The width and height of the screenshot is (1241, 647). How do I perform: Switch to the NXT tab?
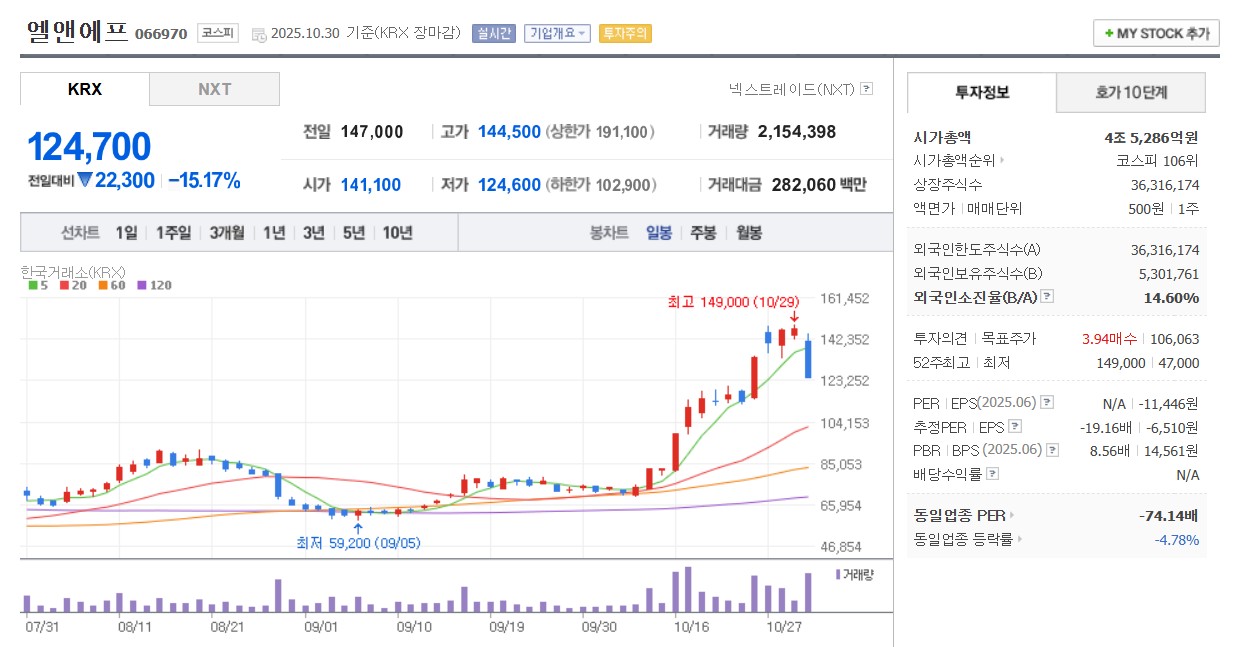click(x=214, y=89)
